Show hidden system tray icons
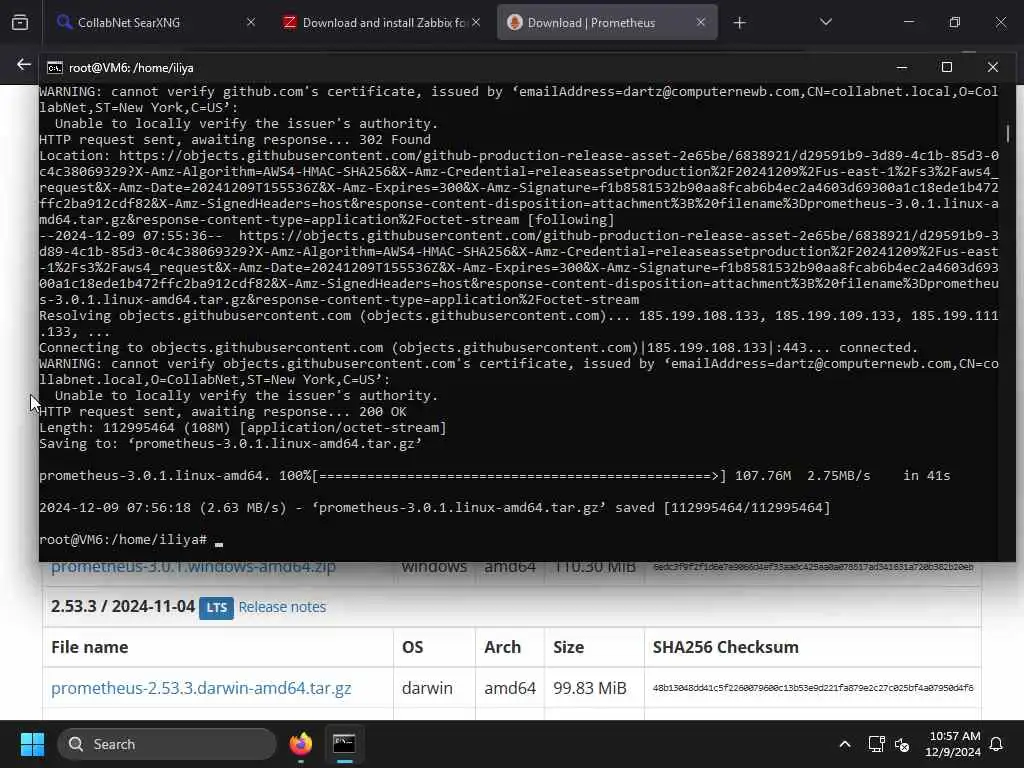Screen dimensions: 1024x768 click(844, 744)
